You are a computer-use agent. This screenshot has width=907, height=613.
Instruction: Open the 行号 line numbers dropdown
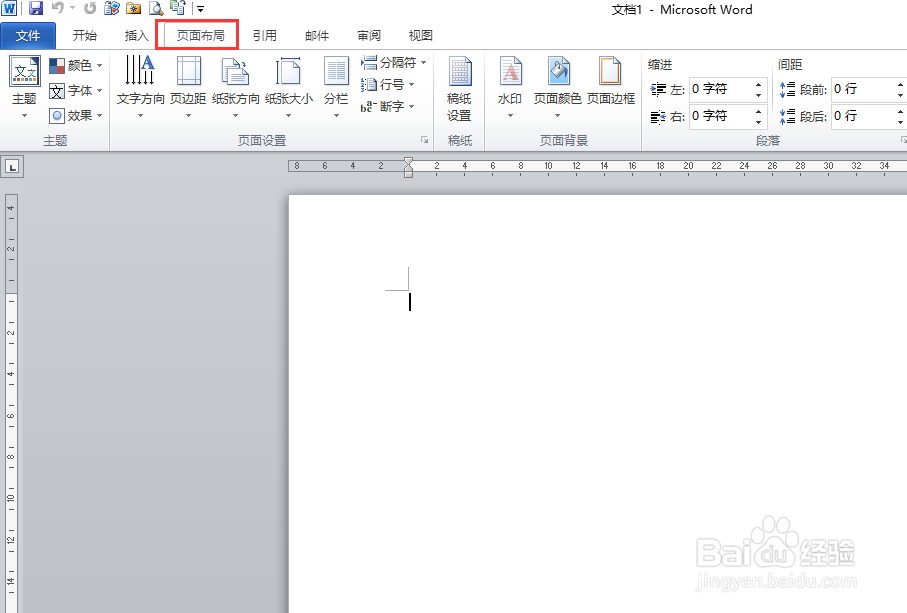tap(388, 84)
